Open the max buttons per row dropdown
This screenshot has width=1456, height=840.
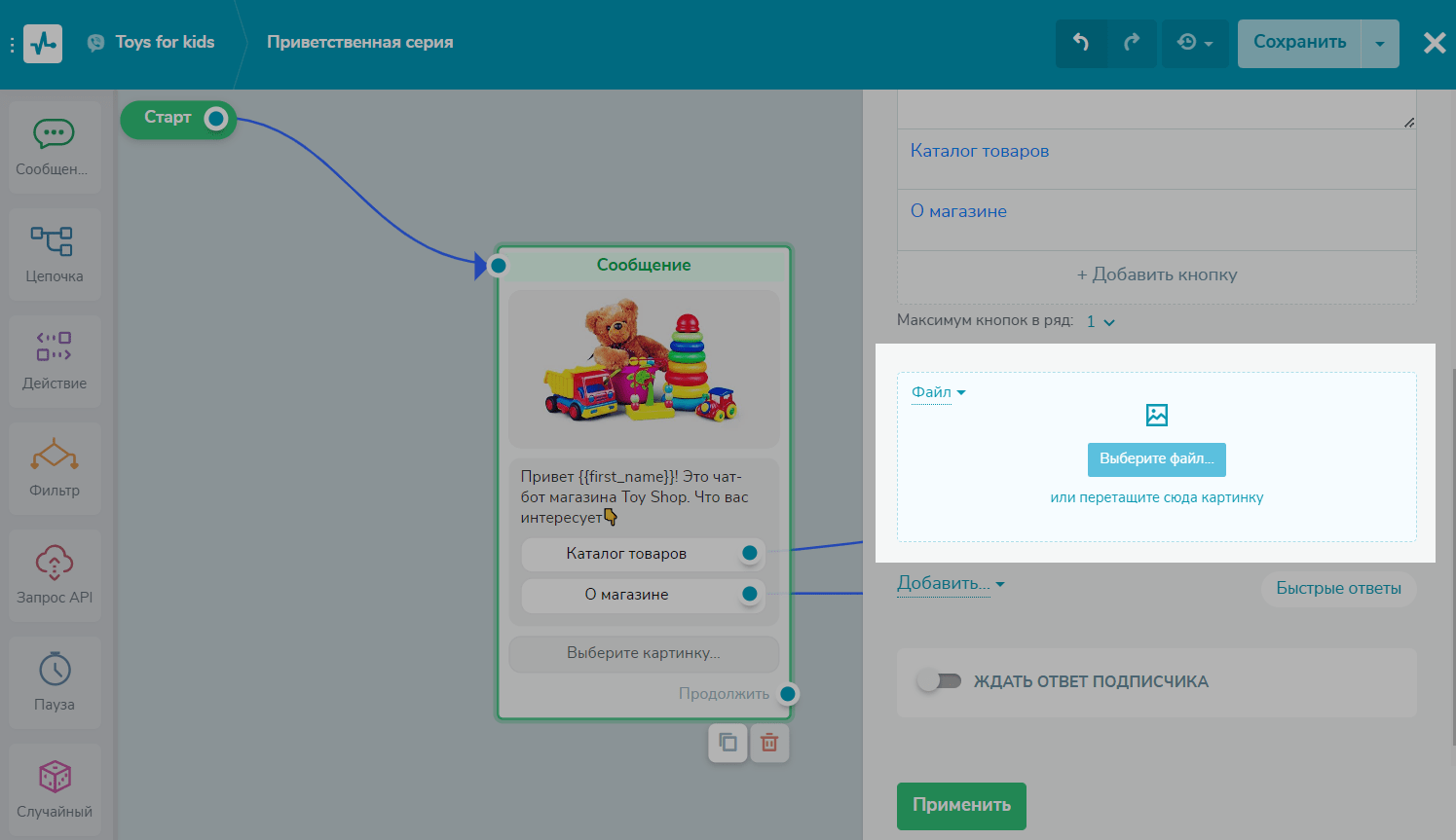(x=1101, y=321)
